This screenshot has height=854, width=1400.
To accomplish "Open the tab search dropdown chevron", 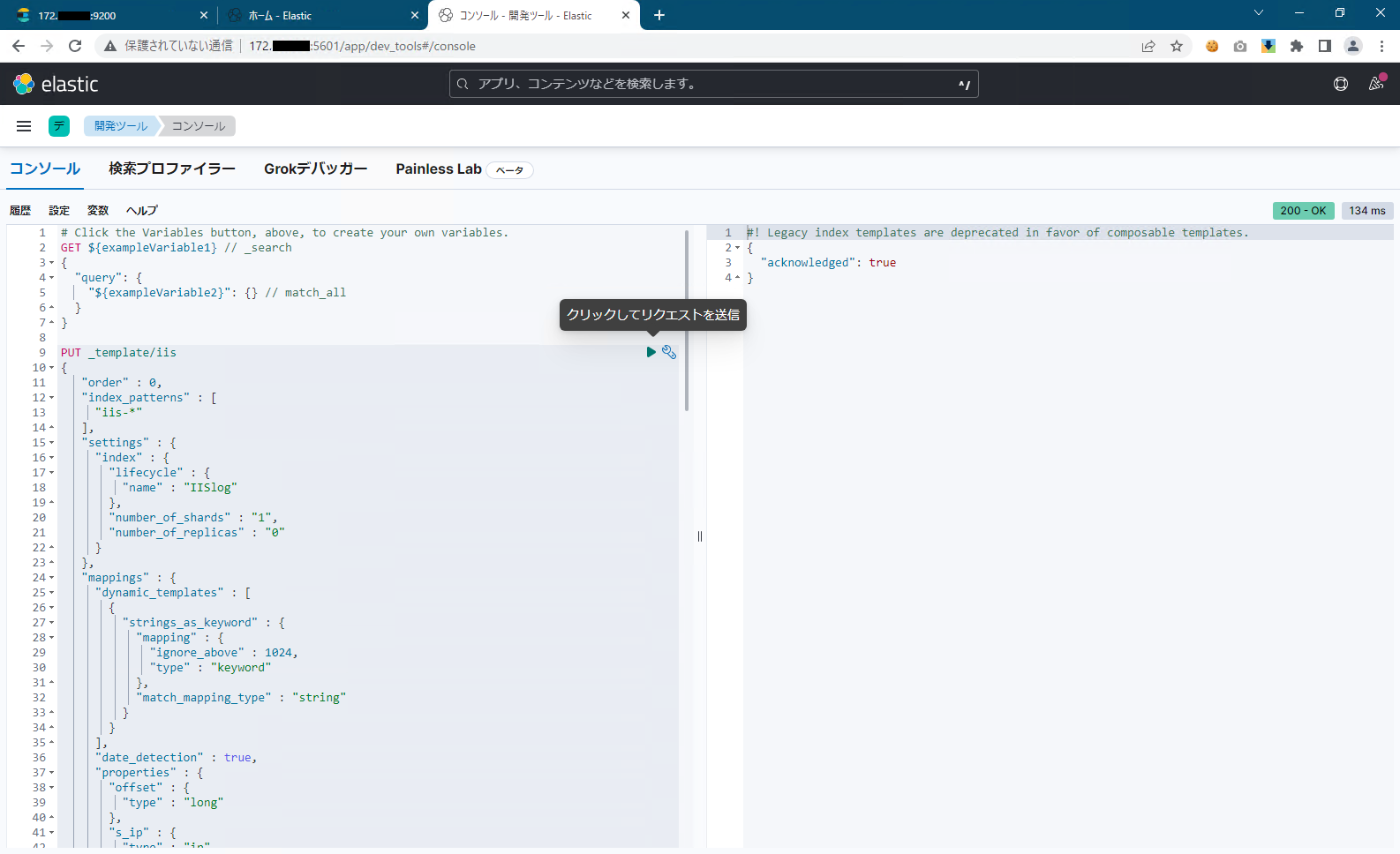I will pos(1259,13).
